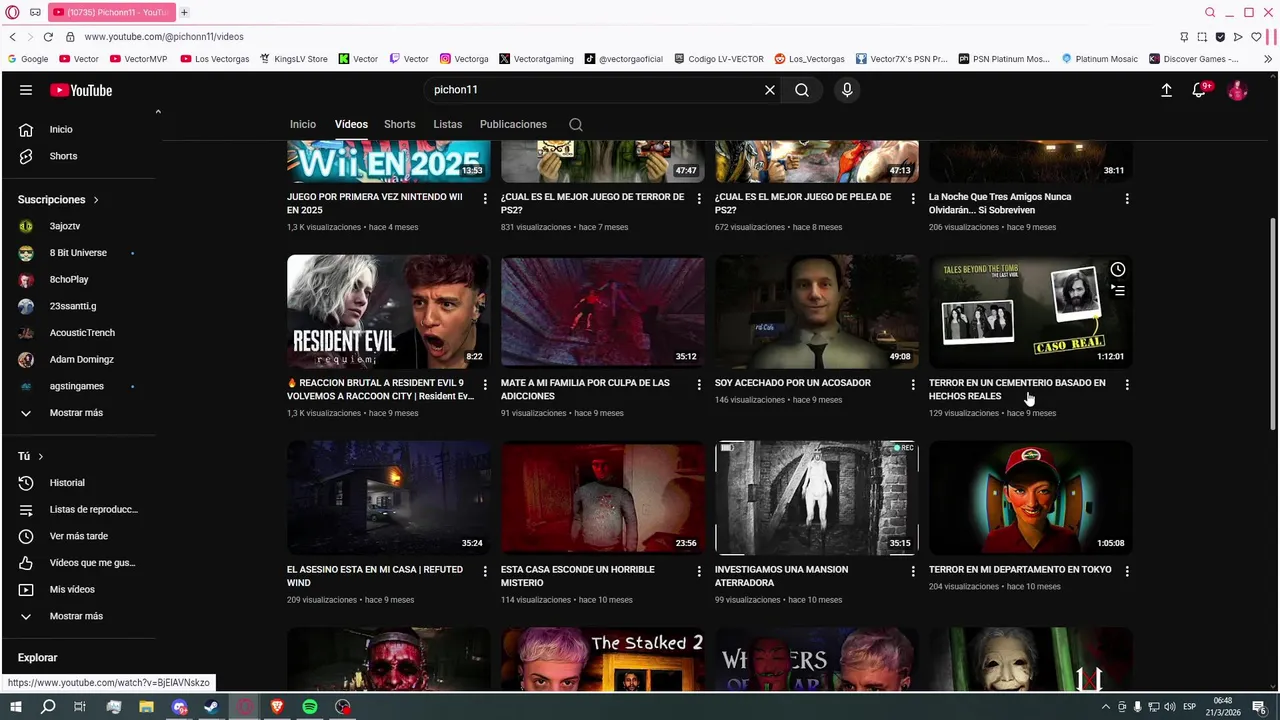Open the account avatar menu
Screen dimensions: 1280x720
pyautogui.click(x=1238, y=90)
